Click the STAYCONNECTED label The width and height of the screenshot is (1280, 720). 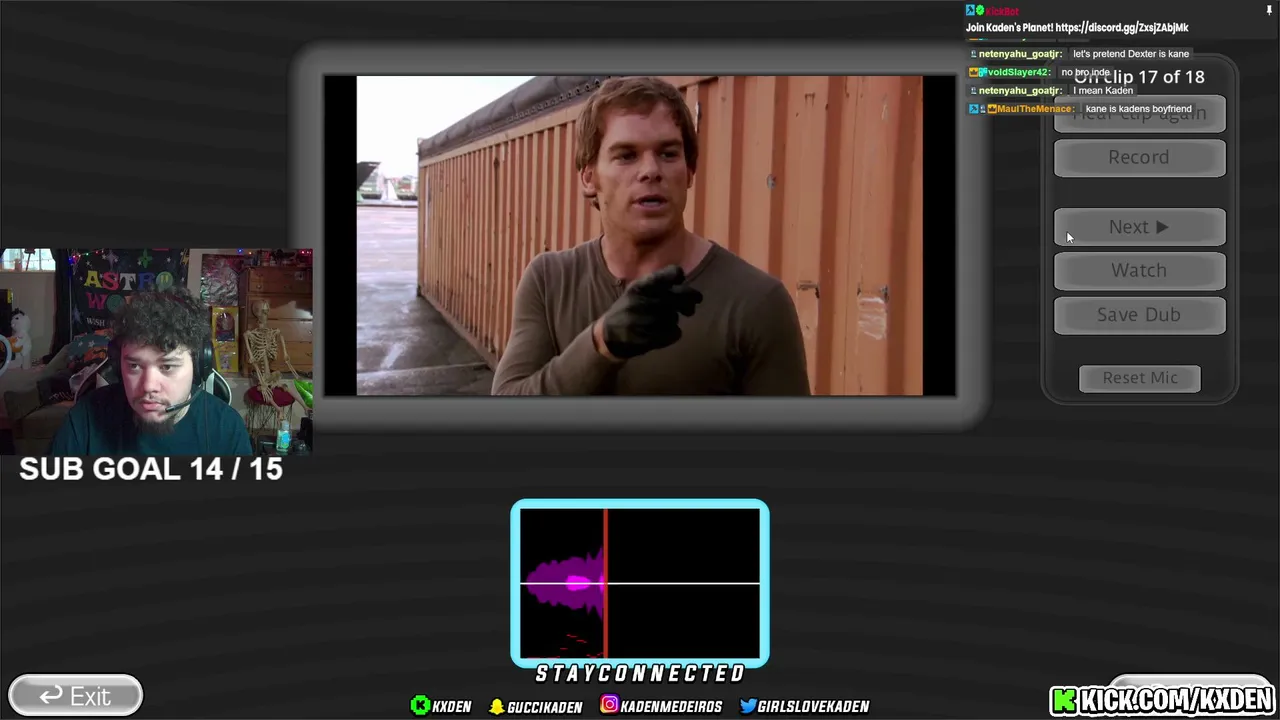click(640, 674)
